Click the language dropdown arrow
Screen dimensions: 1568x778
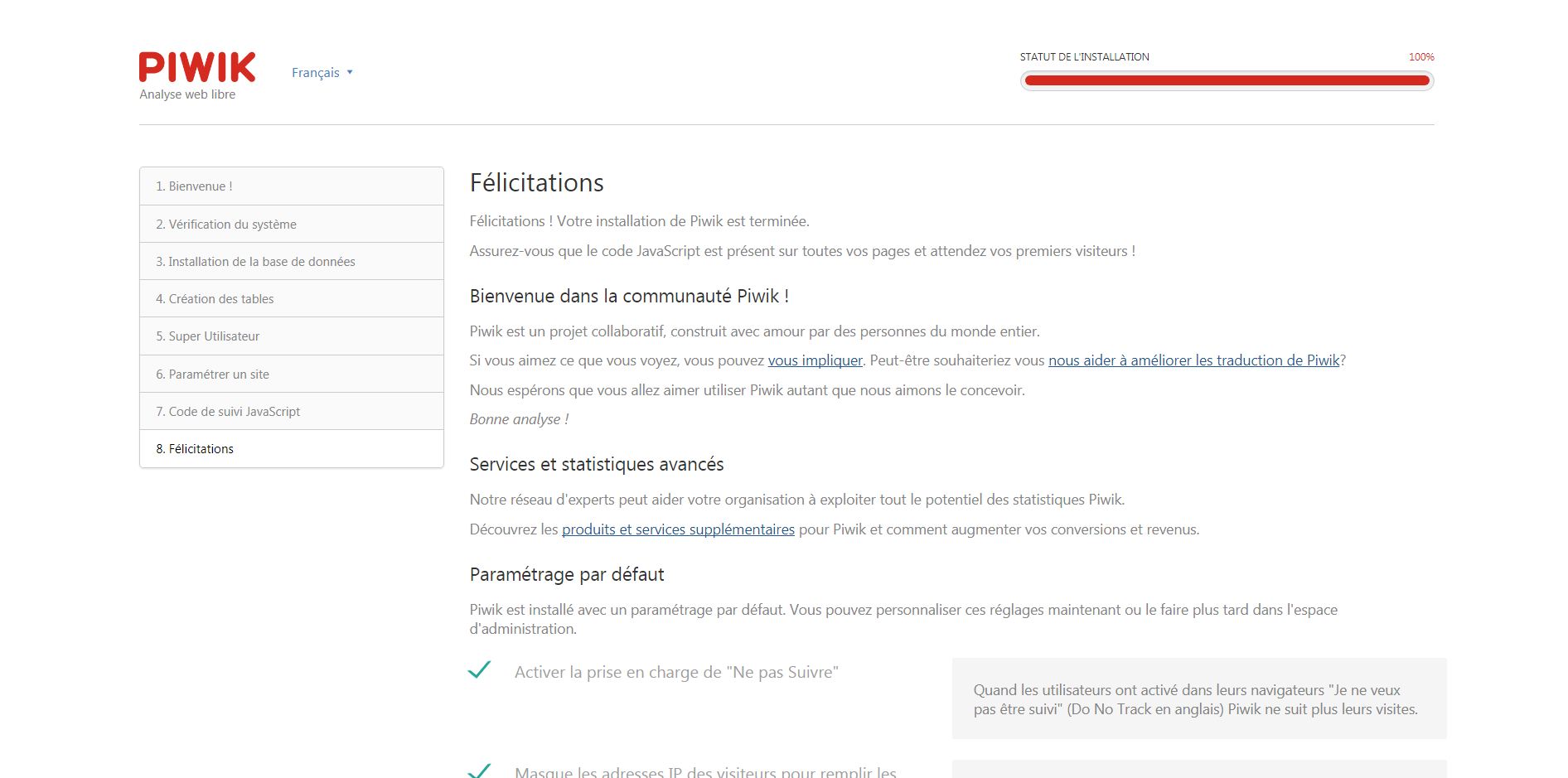point(350,73)
